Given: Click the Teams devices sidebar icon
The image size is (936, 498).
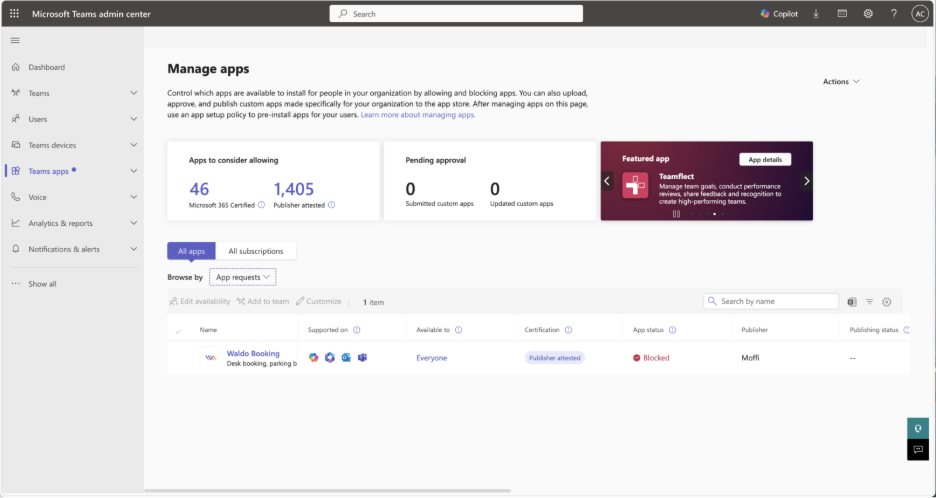Looking at the screenshot, I should (16, 145).
